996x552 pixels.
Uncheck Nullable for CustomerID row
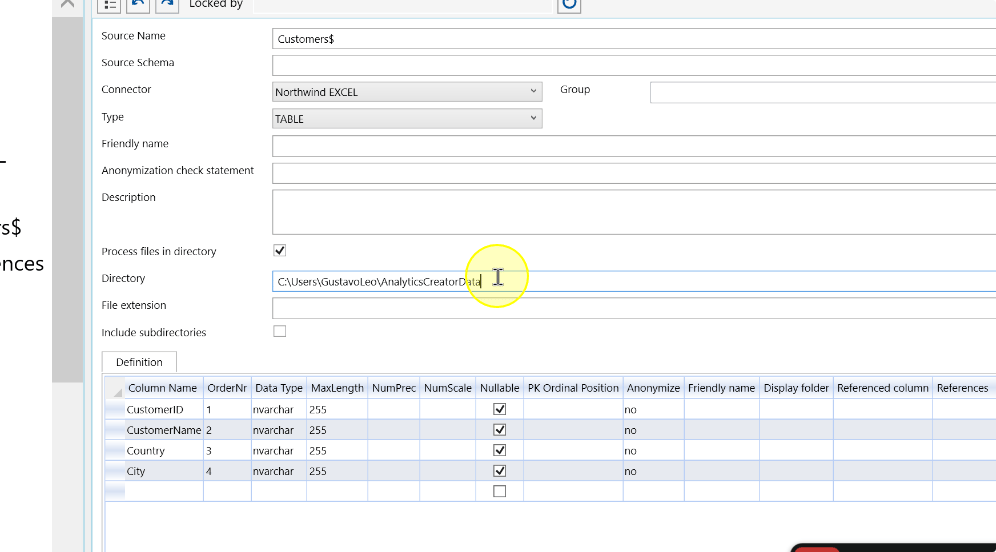(x=500, y=409)
